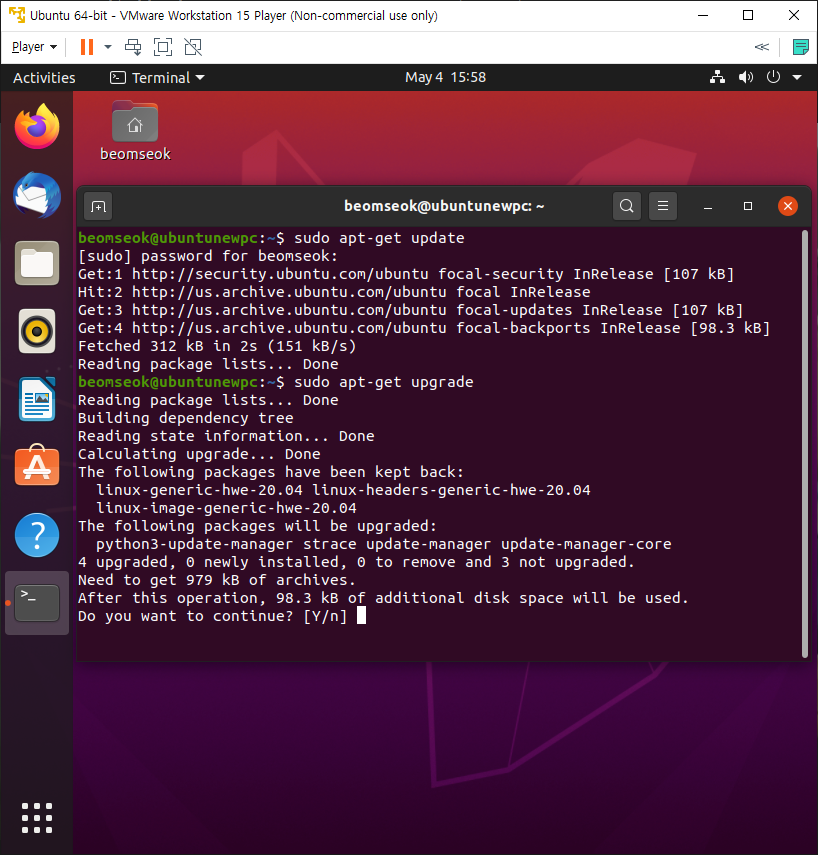Click 'Reading state information... Done' line
The width and height of the screenshot is (818, 855).
(226, 436)
